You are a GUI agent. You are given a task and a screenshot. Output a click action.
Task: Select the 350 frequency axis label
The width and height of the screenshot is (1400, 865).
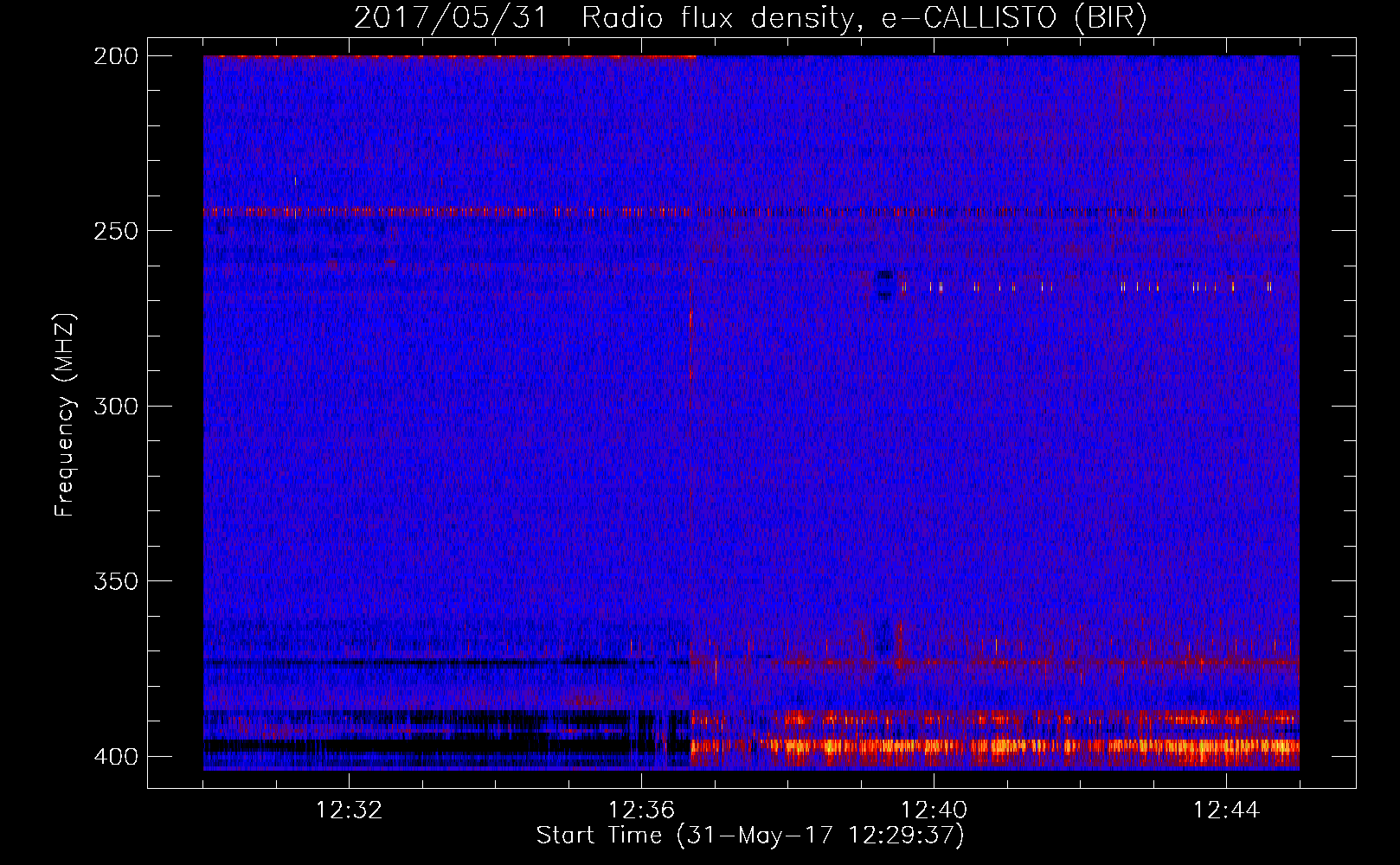115,581
